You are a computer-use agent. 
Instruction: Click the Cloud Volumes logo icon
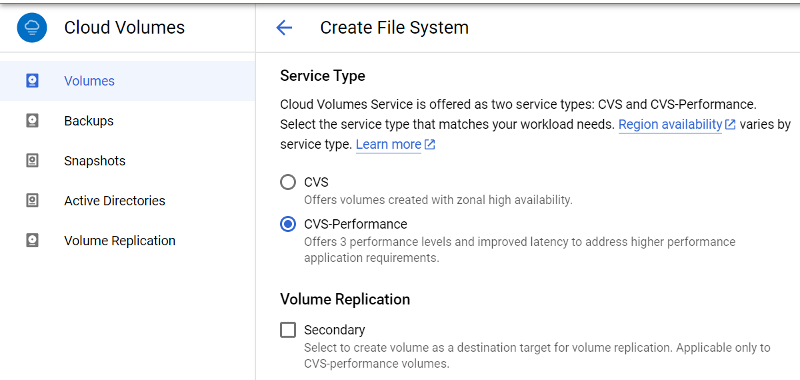[32, 28]
